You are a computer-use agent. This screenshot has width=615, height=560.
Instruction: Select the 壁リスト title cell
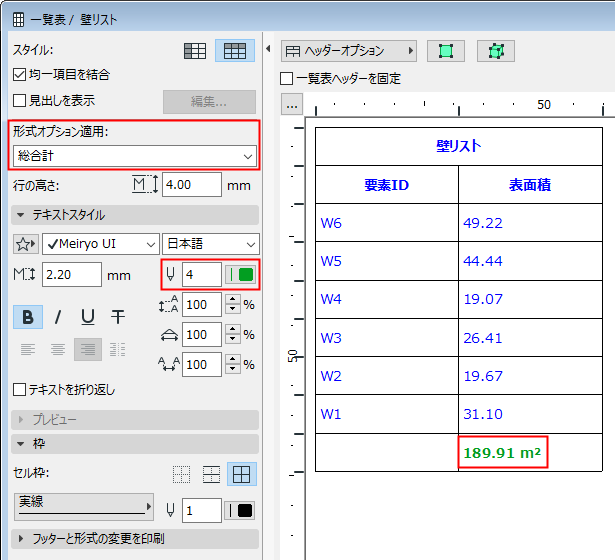(459, 146)
